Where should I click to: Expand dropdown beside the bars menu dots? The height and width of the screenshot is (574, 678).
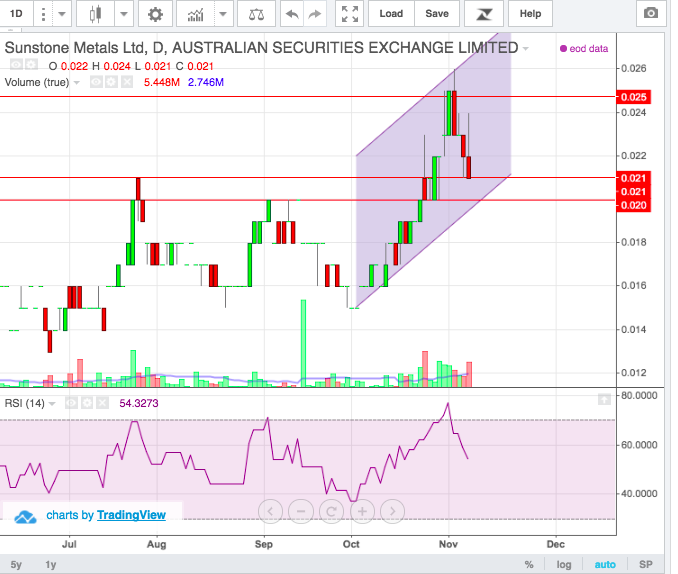(61, 14)
